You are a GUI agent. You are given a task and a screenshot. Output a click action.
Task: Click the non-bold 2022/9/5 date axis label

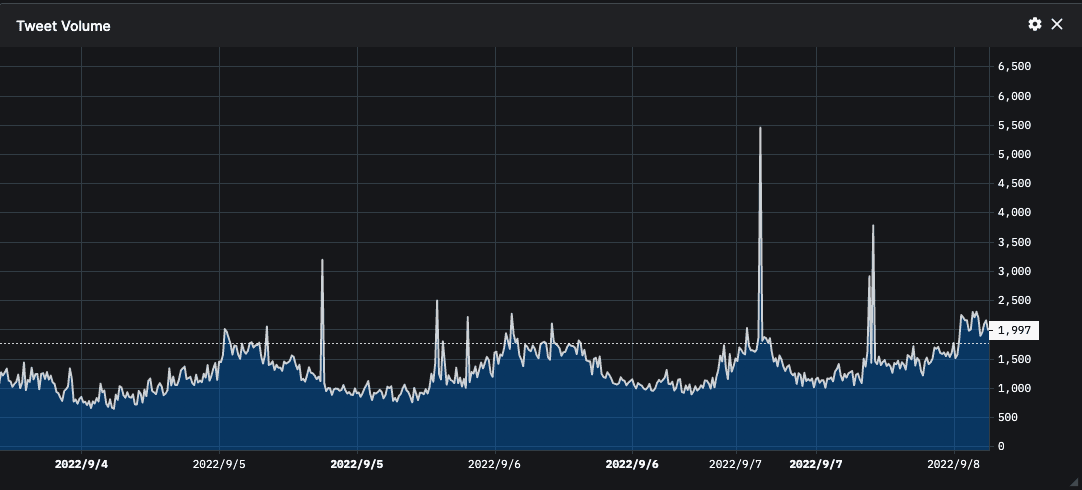coord(219,464)
